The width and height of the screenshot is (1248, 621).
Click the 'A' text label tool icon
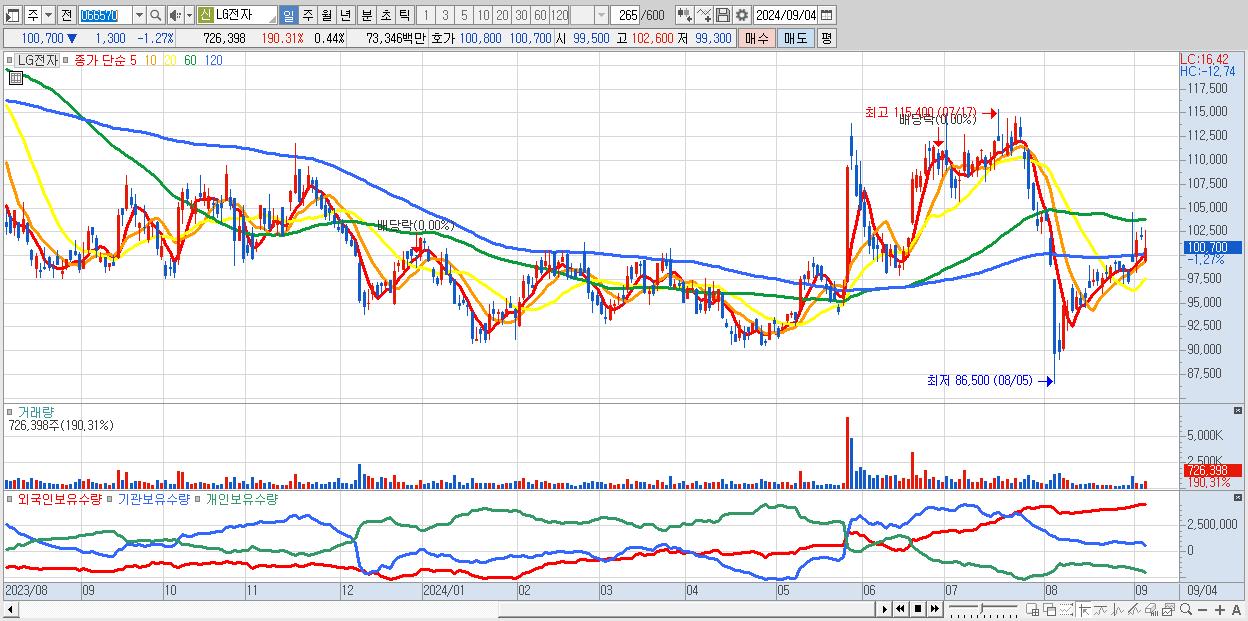pyautogui.click(x=1236, y=609)
